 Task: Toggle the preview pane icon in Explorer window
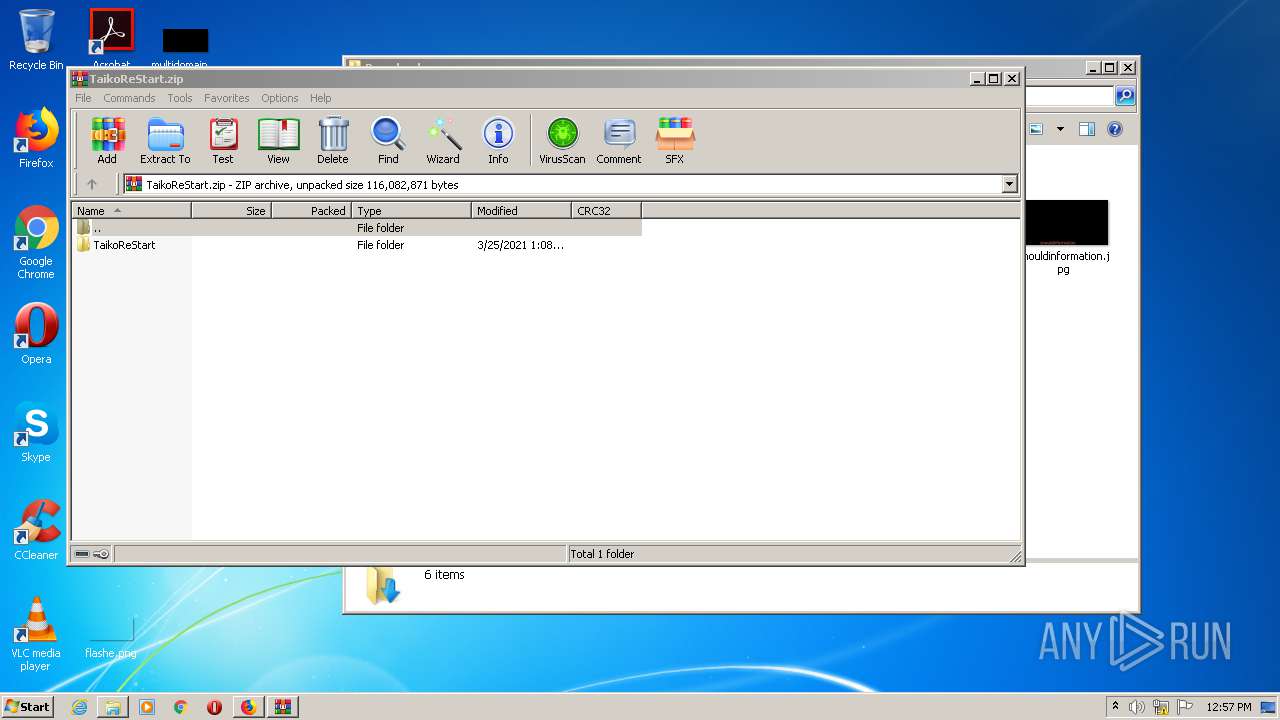[x=1087, y=129]
